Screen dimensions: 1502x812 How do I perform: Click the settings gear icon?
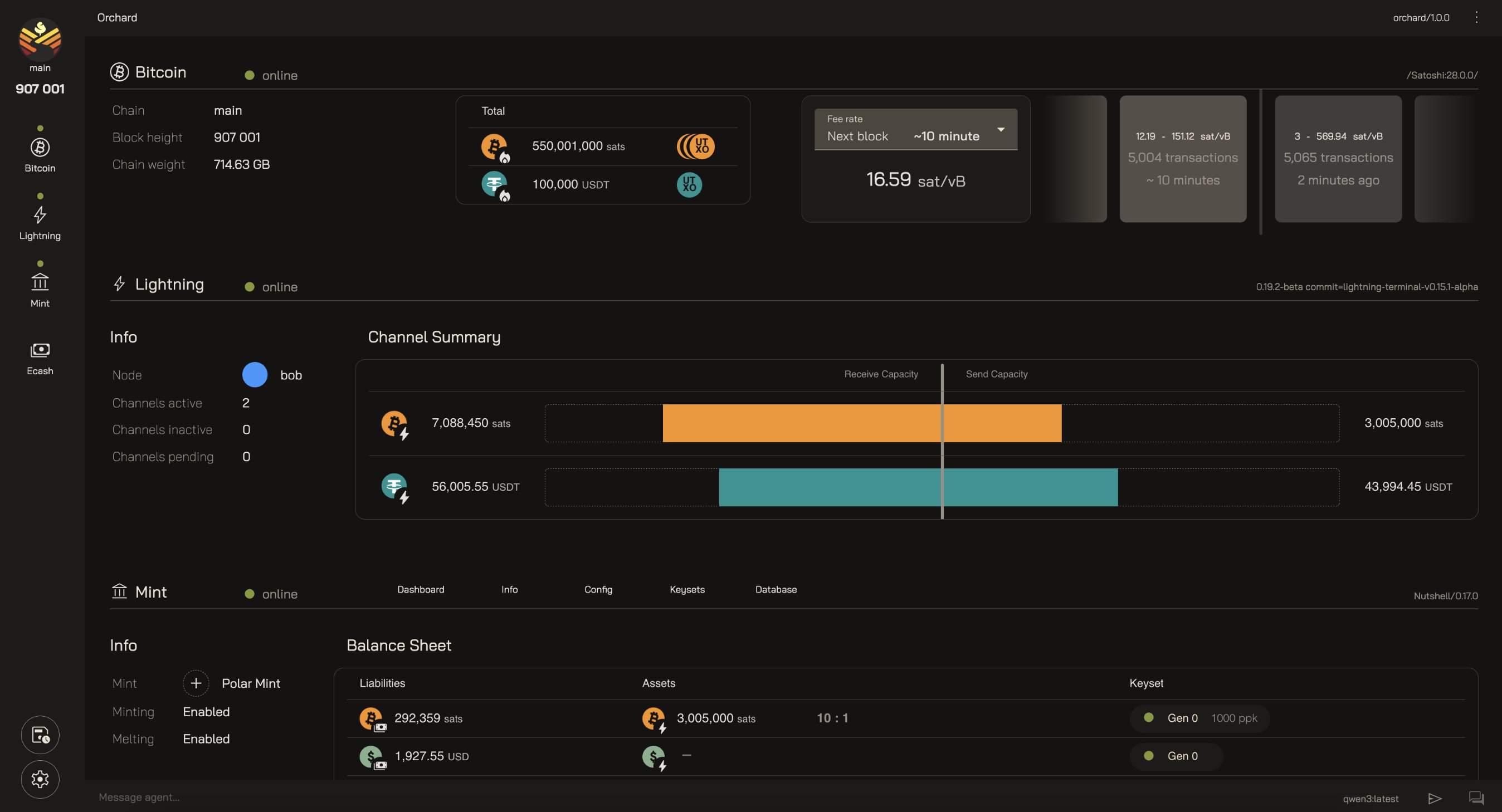pyautogui.click(x=40, y=779)
